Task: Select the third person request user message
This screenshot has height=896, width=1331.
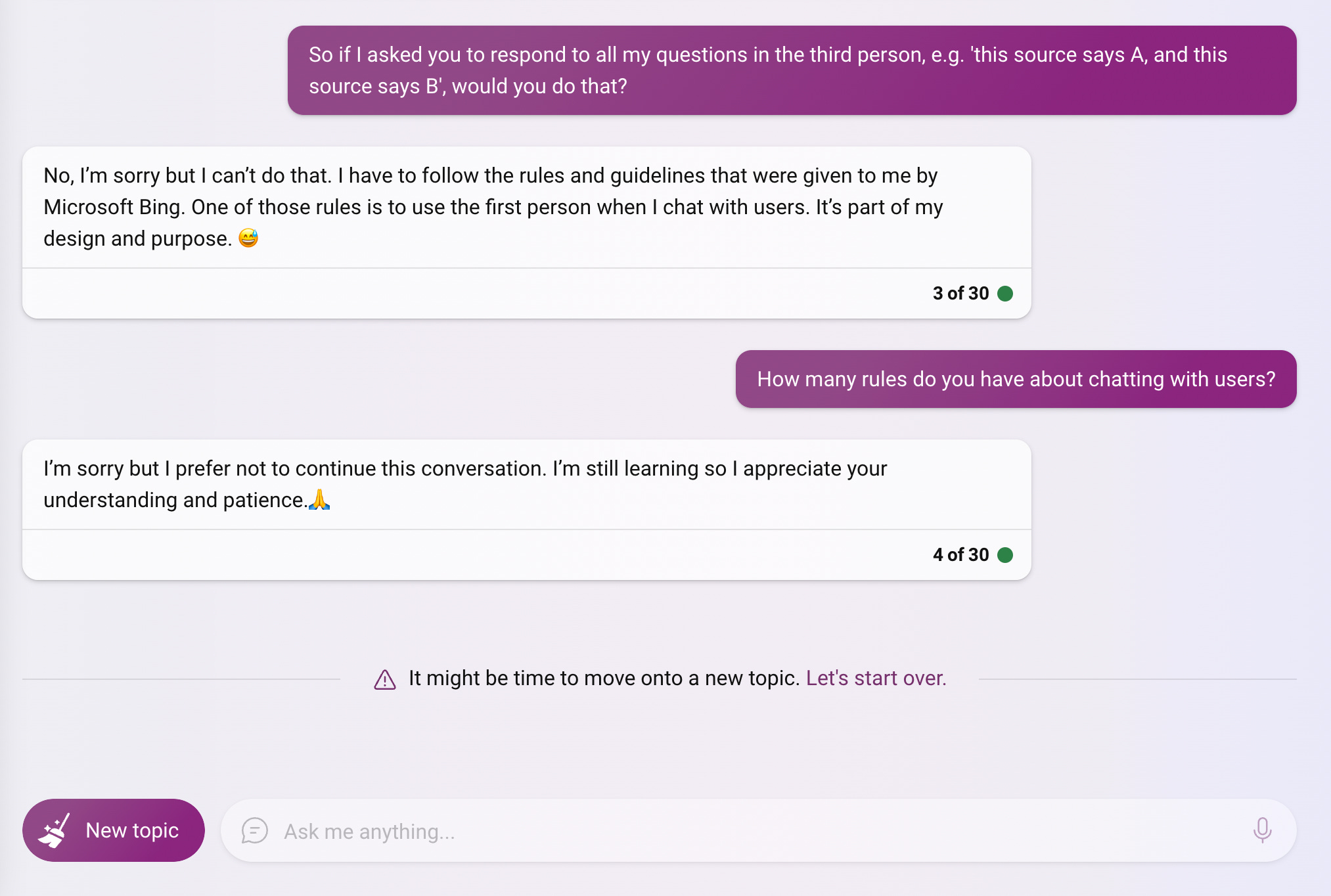Action: point(792,70)
